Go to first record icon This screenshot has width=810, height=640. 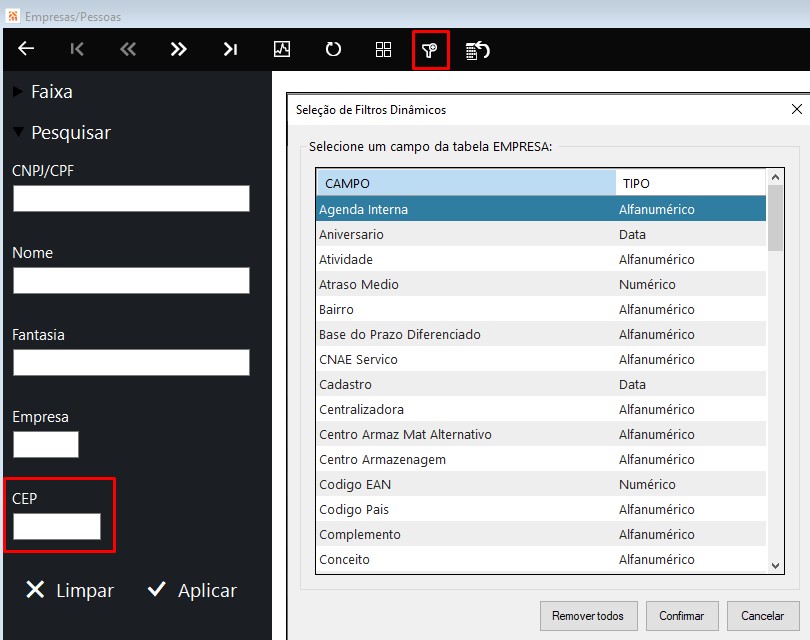(77, 49)
